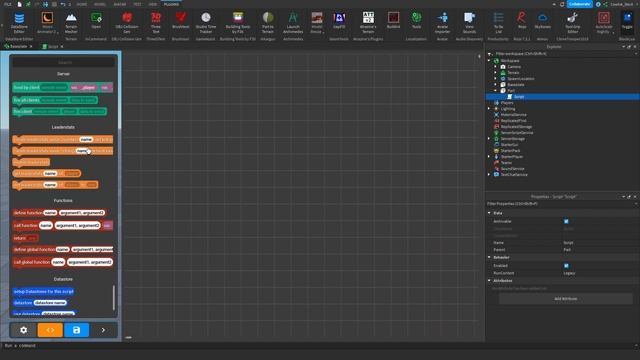Expand the Lighting node
This screenshot has width=640, height=360.
click(x=489, y=109)
